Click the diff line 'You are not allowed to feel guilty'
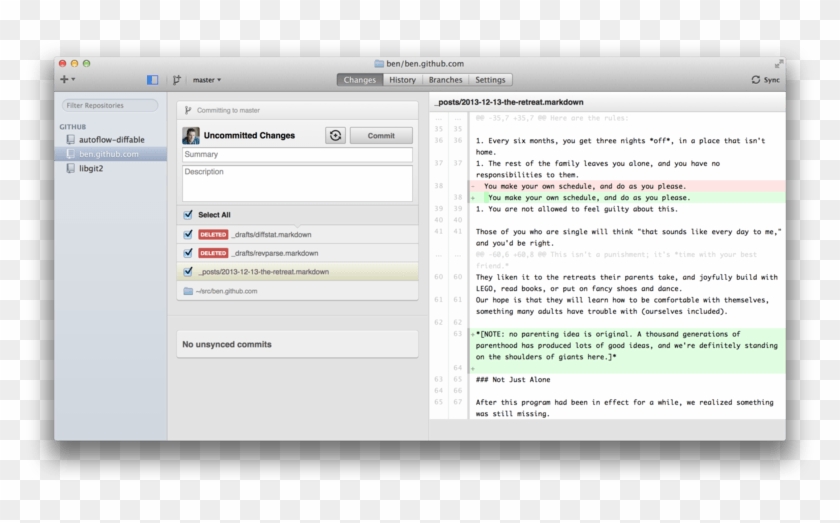The width and height of the screenshot is (840, 523). pyautogui.click(x=577, y=209)
